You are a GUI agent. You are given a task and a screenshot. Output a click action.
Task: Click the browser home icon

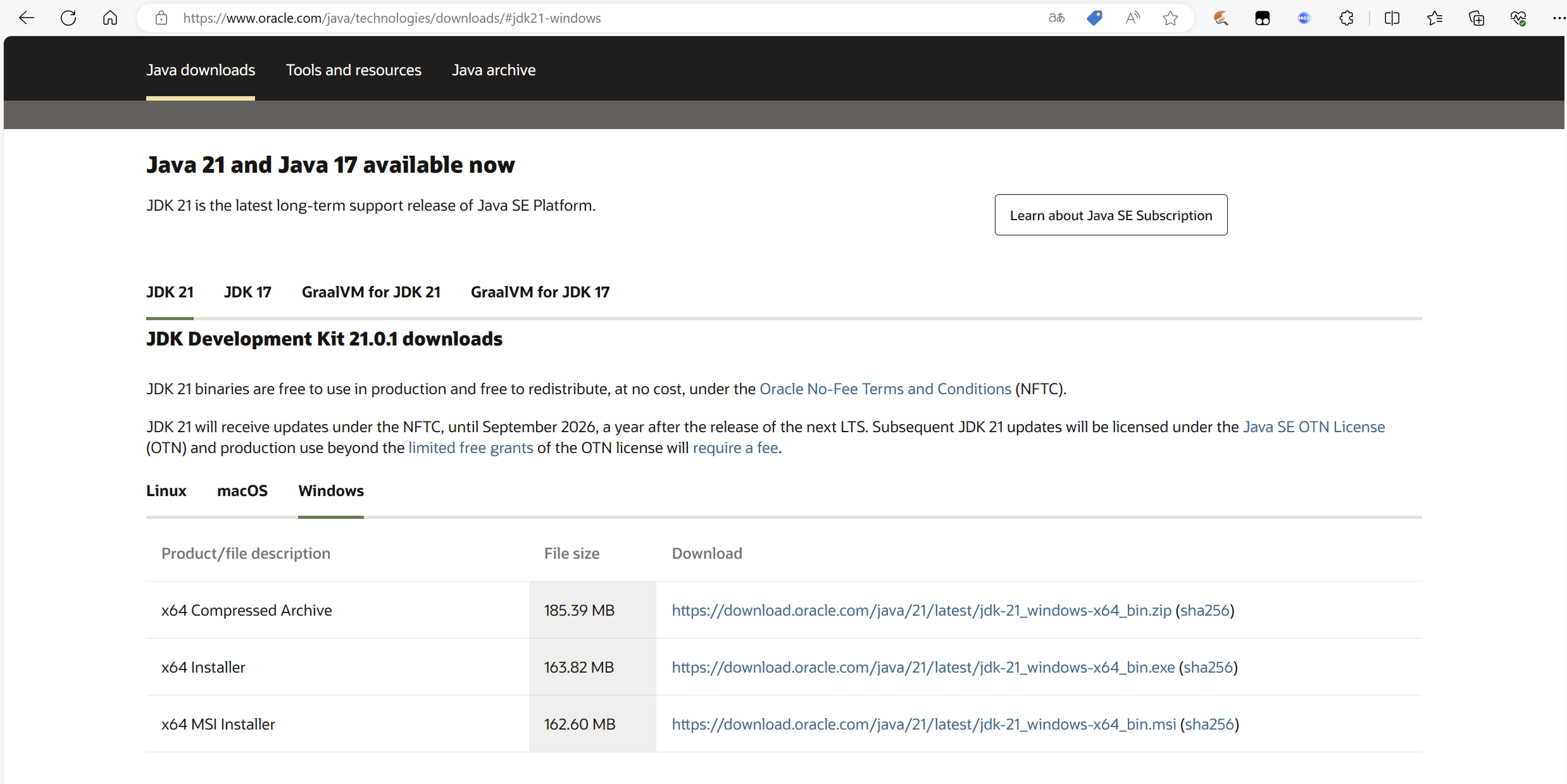click(x=110, y=18)
